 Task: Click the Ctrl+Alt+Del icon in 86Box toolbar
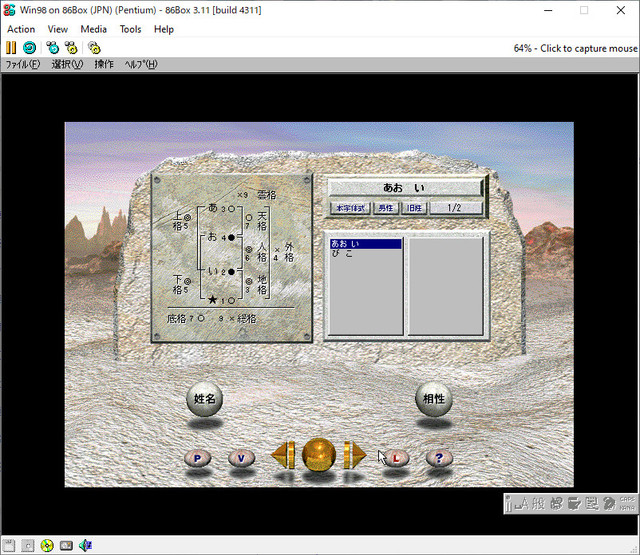(53, 48)
